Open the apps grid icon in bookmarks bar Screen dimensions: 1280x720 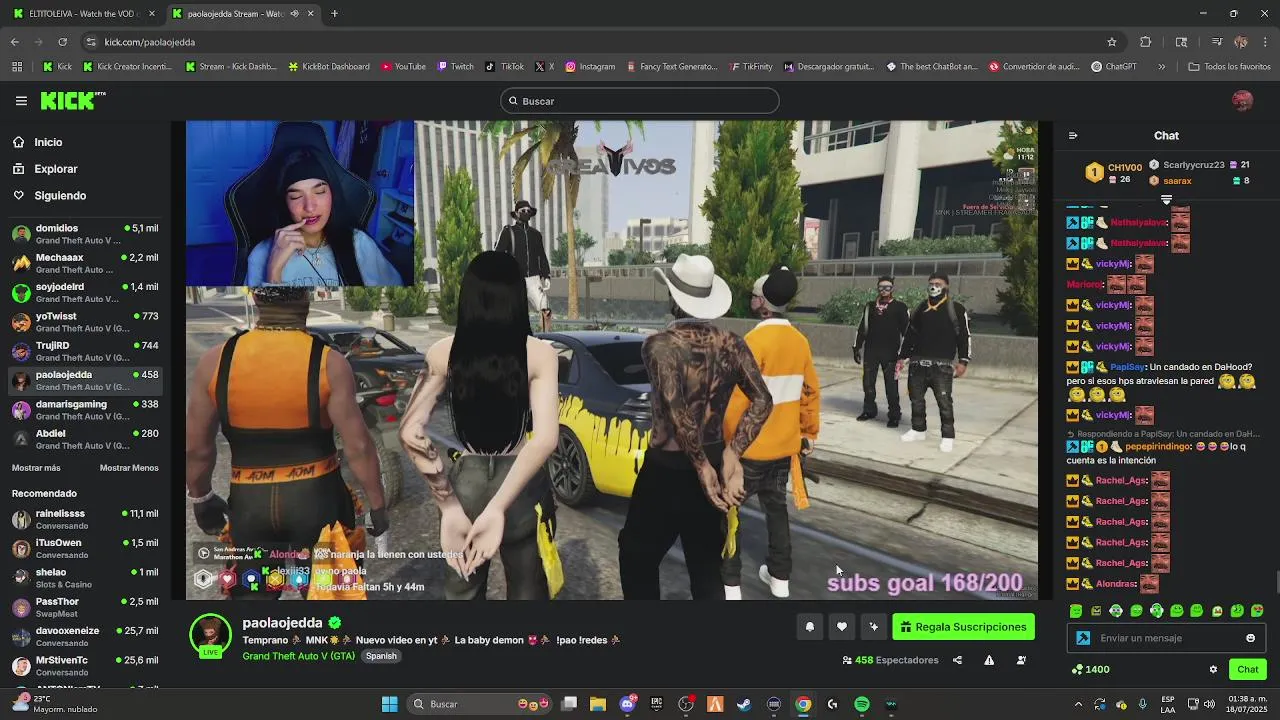pos(16,67)
